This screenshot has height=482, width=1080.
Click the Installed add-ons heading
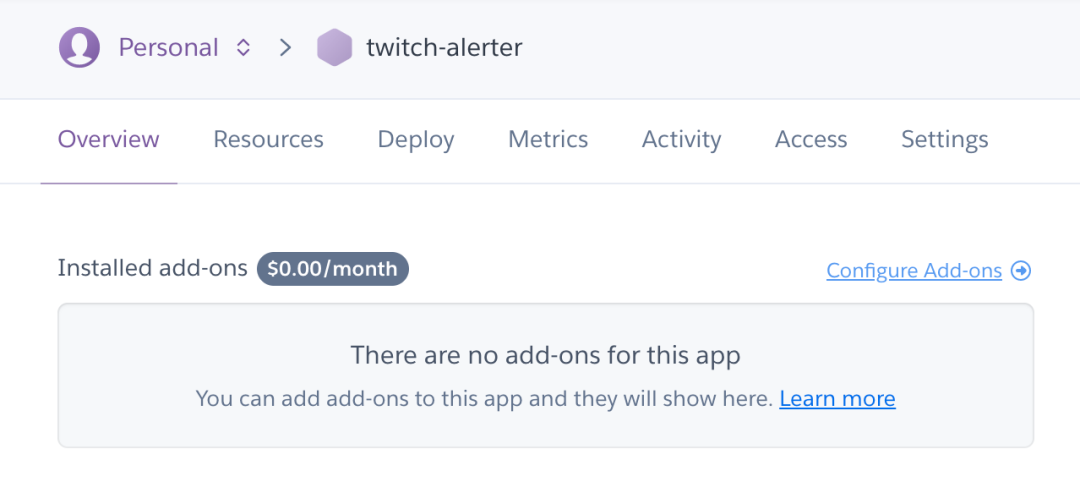click(x=152, y=268)
